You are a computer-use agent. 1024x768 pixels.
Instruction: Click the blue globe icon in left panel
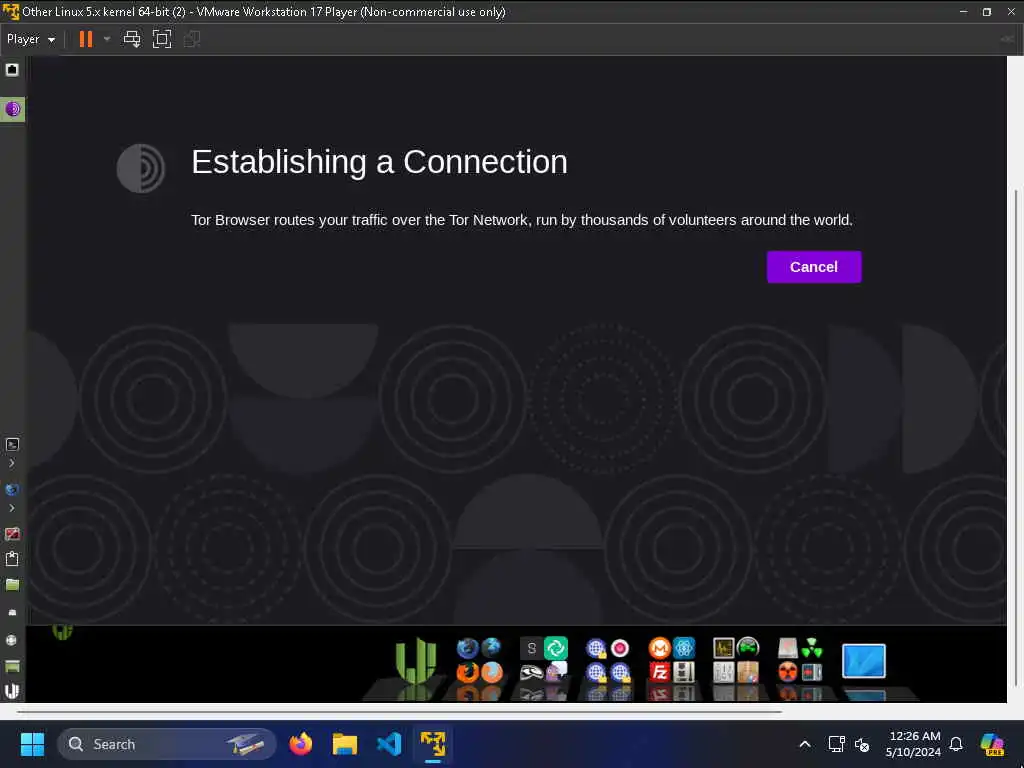click(12, 489)
